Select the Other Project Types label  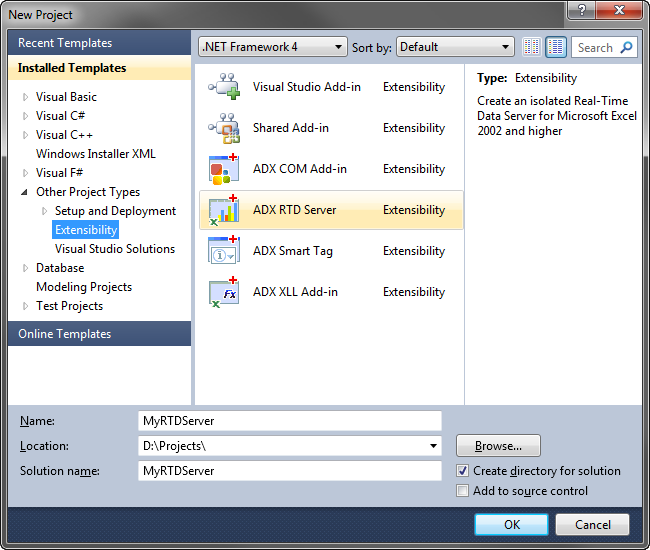[x=88, y=192]
